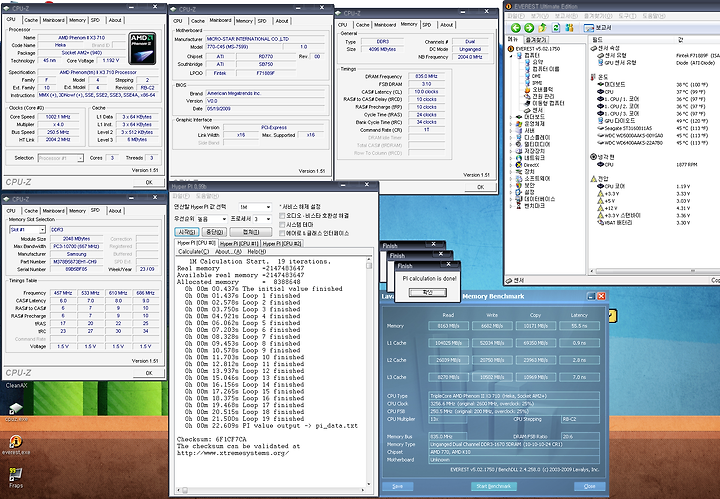The width and height of the screenshot is (720, 499).
Task: Switch to Hyper PI [CPU #2] tab
Action: (x=282, y=244)
